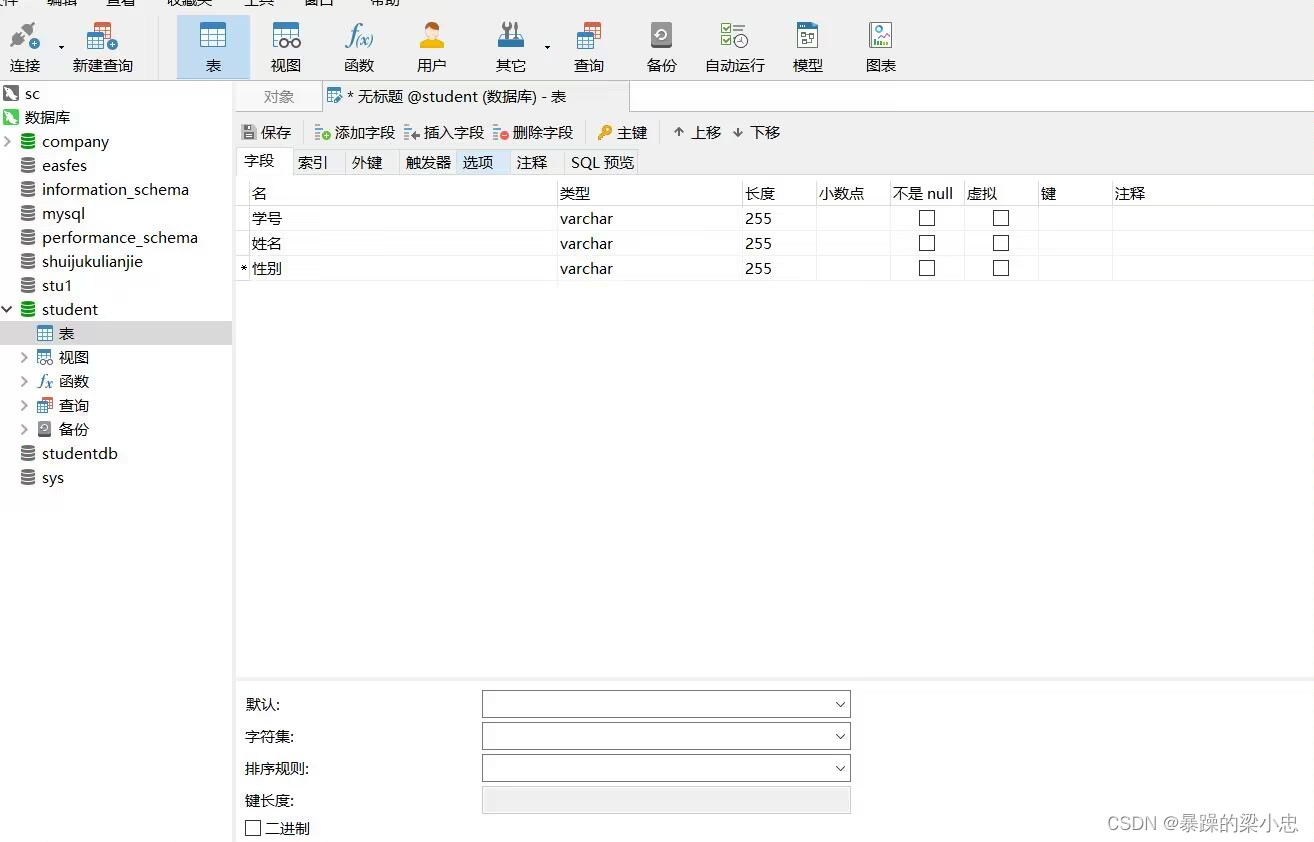The height and width of the screenshot is (842, 1314).
Task: Open the 排序规则 dropdown
Action: [x=665, y=768]
